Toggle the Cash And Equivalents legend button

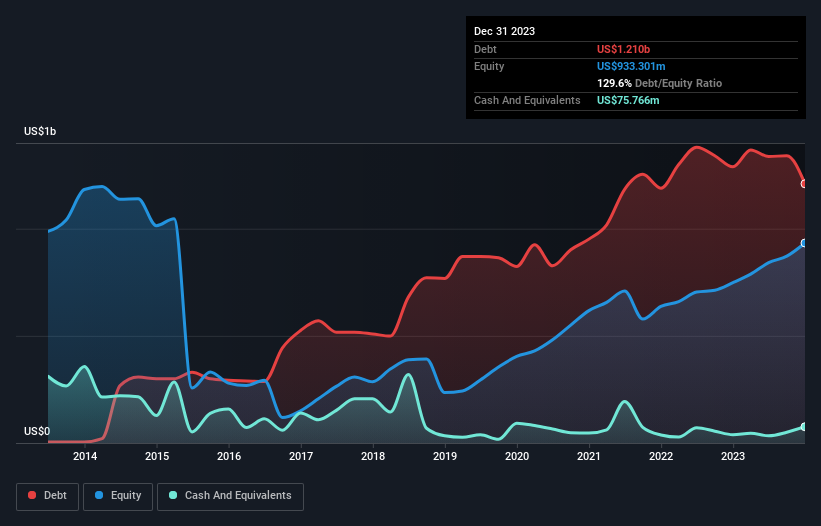(x=230, y=496)
